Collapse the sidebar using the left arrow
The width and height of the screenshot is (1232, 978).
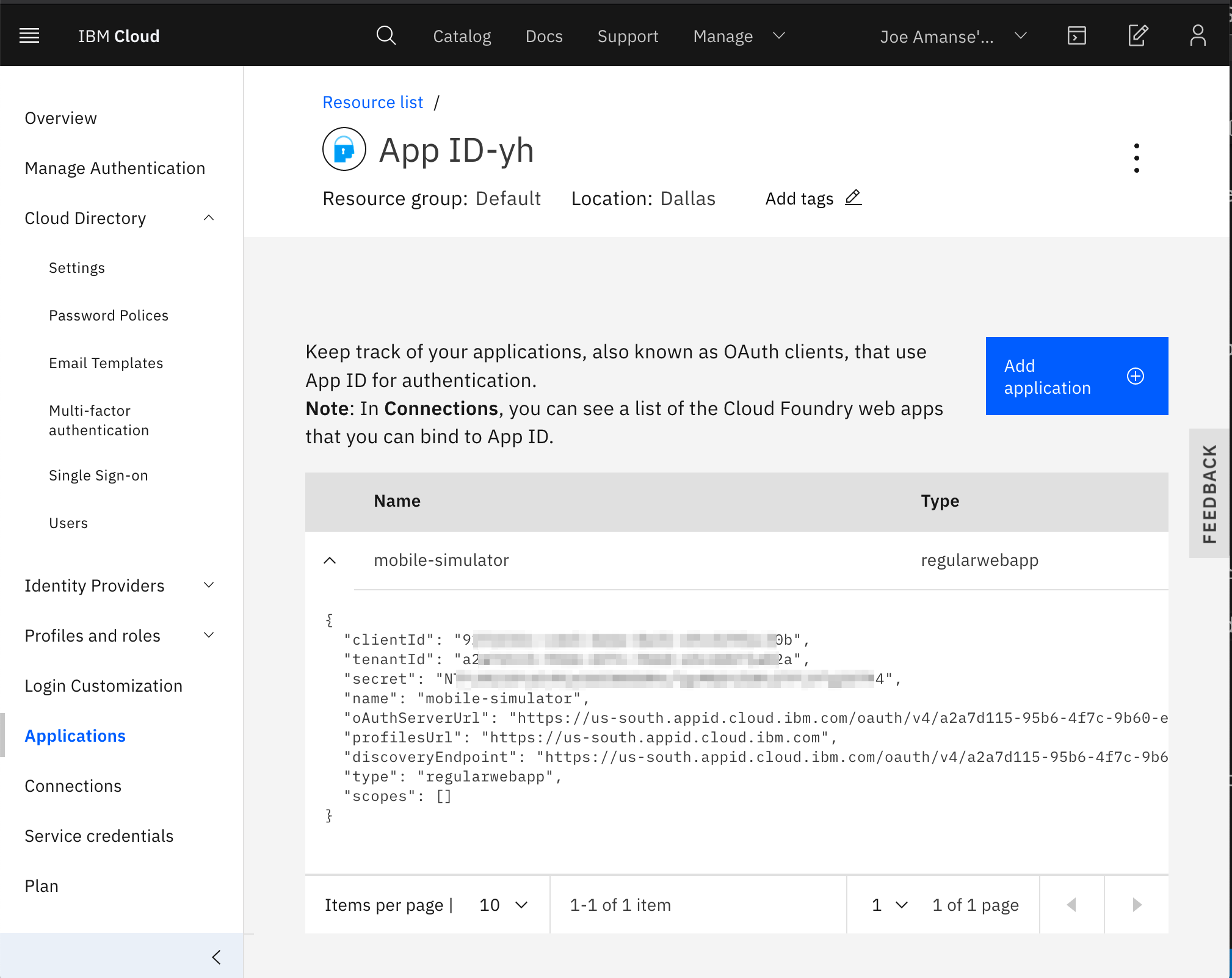coord(217,957)
